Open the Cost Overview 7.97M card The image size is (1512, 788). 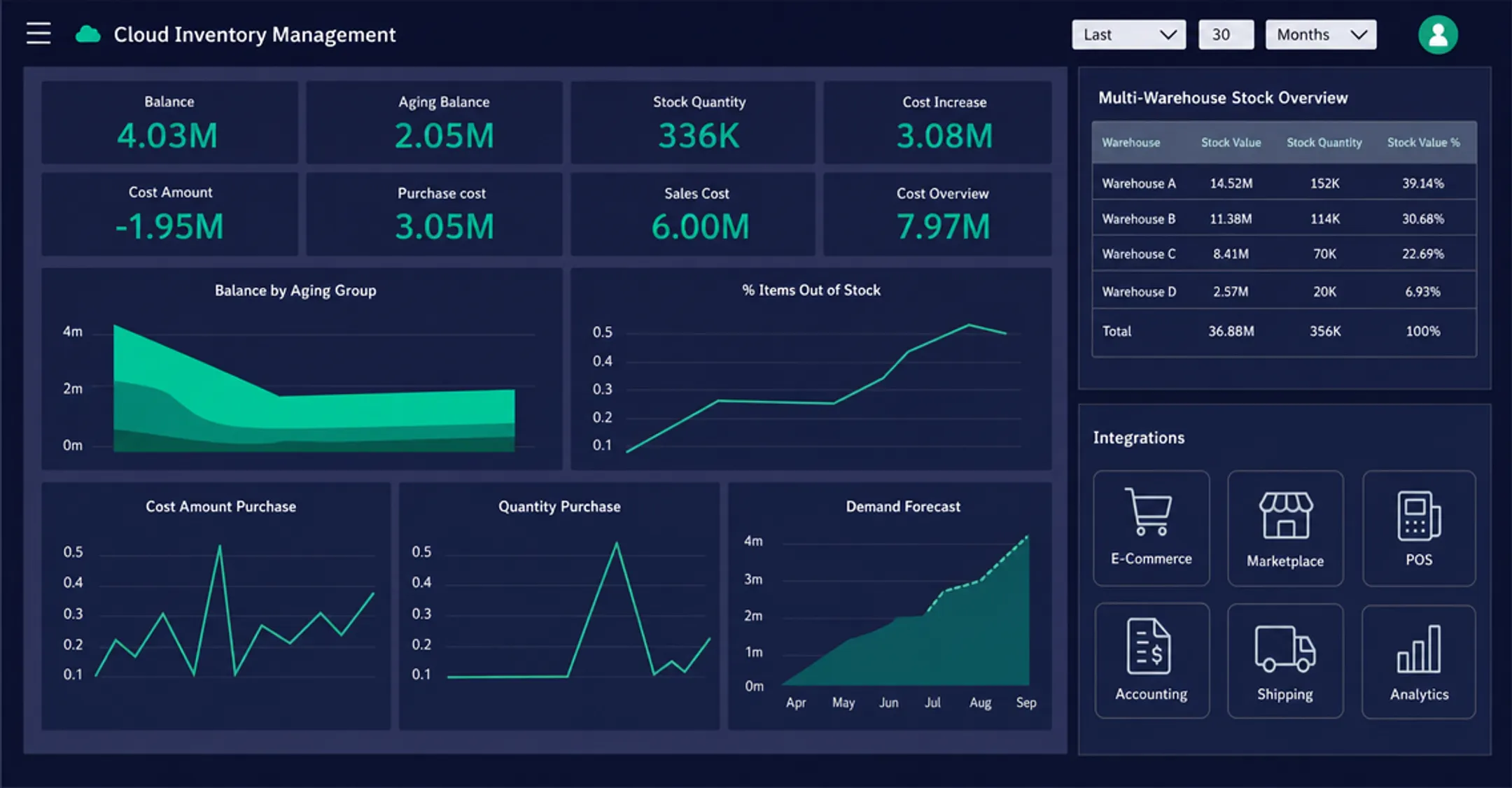pos(937,214)
